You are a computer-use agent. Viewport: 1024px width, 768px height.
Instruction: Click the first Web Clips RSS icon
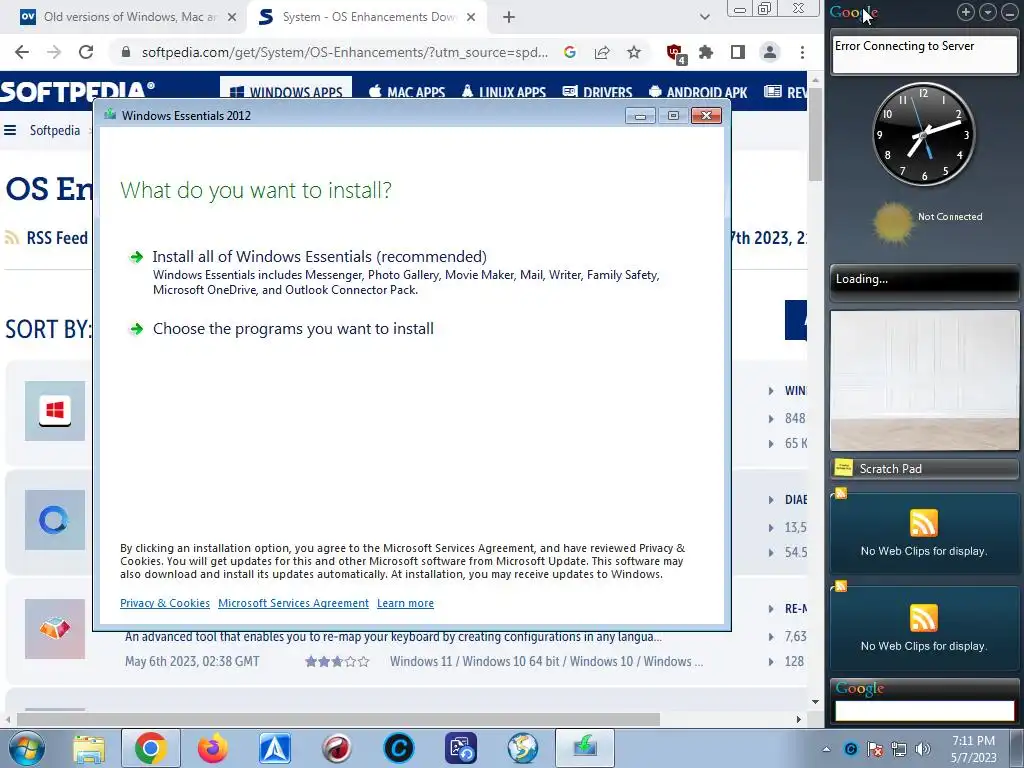tap(923, 523)
